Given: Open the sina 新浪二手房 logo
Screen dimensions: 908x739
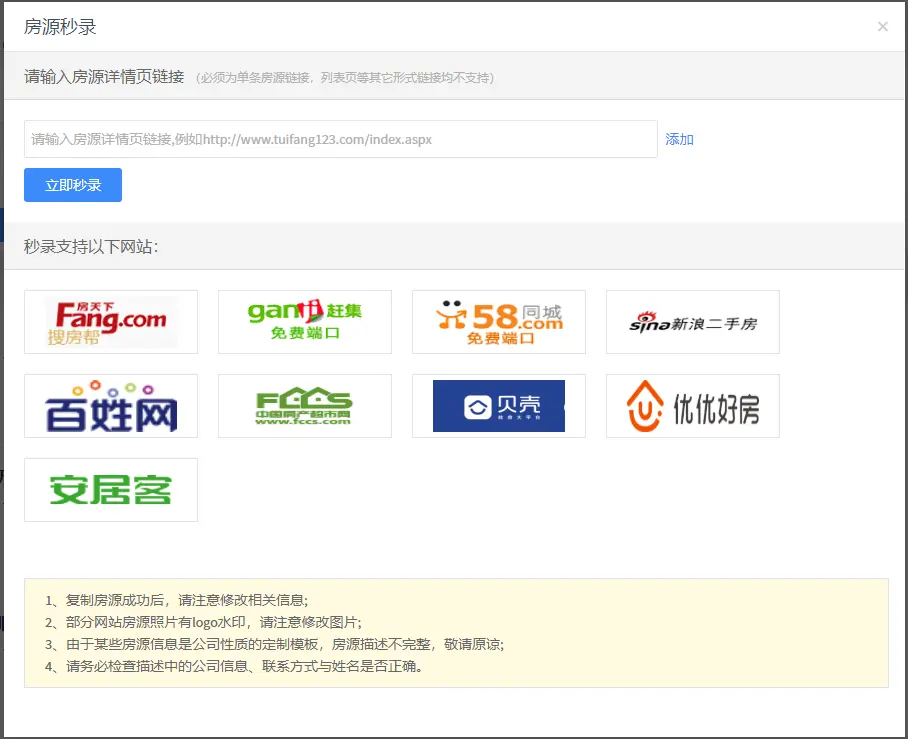Looking at the screenshot, I should (693, 322).
